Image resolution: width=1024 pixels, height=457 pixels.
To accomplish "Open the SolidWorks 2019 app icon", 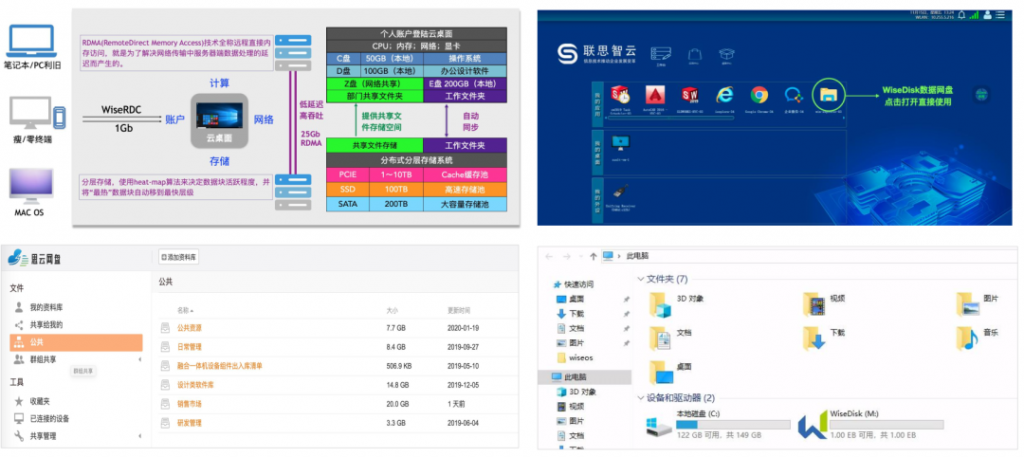I will point(690,96).
